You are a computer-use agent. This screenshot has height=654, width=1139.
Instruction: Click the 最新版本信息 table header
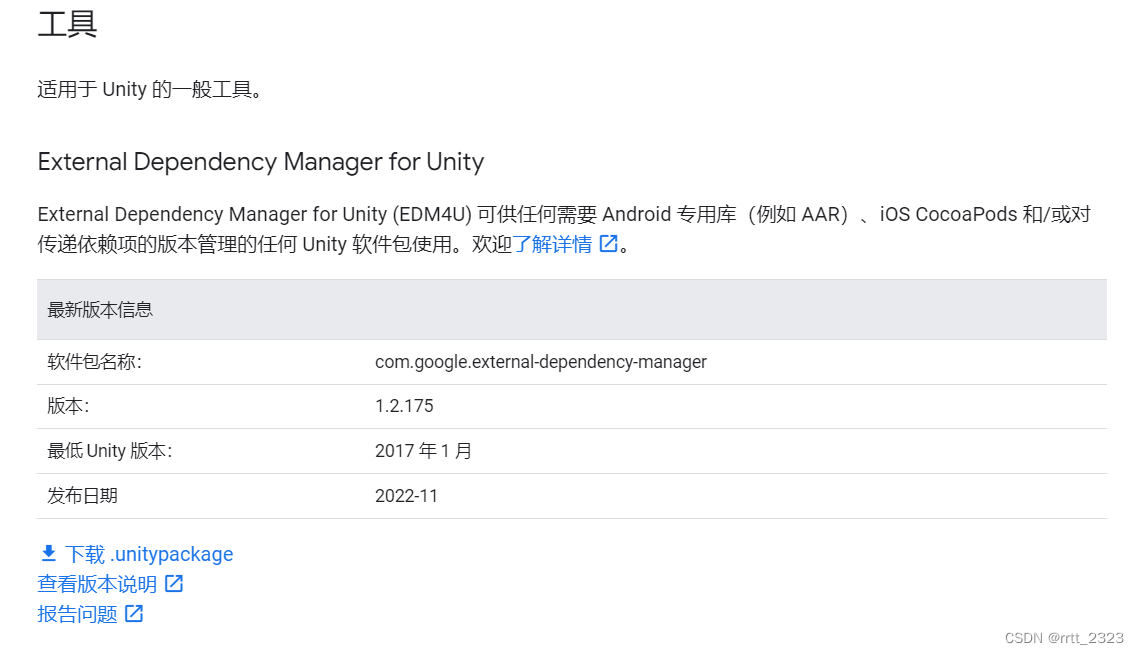[x=572, y=310]
